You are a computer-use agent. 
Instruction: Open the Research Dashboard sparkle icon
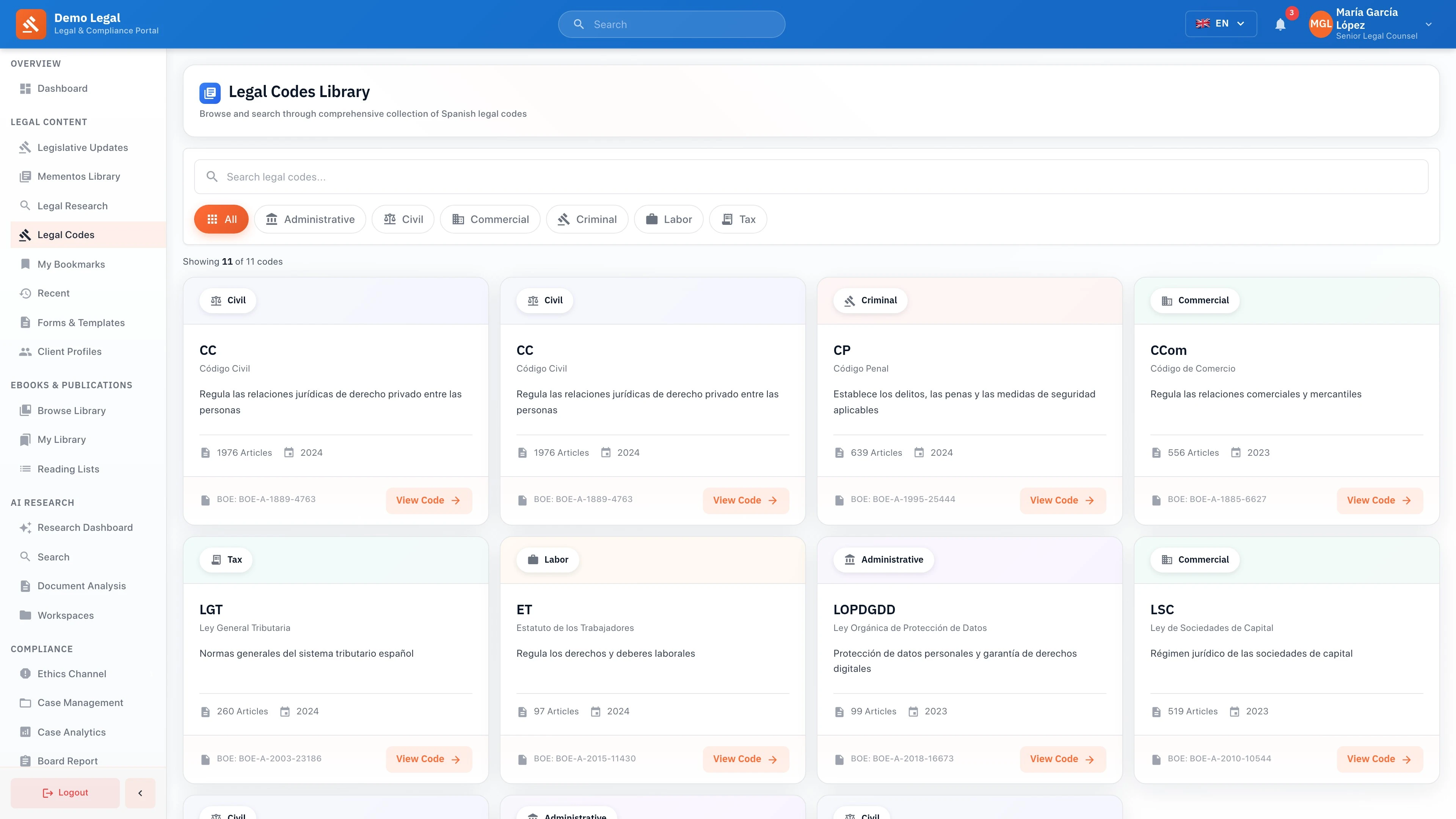click(25, 527)
